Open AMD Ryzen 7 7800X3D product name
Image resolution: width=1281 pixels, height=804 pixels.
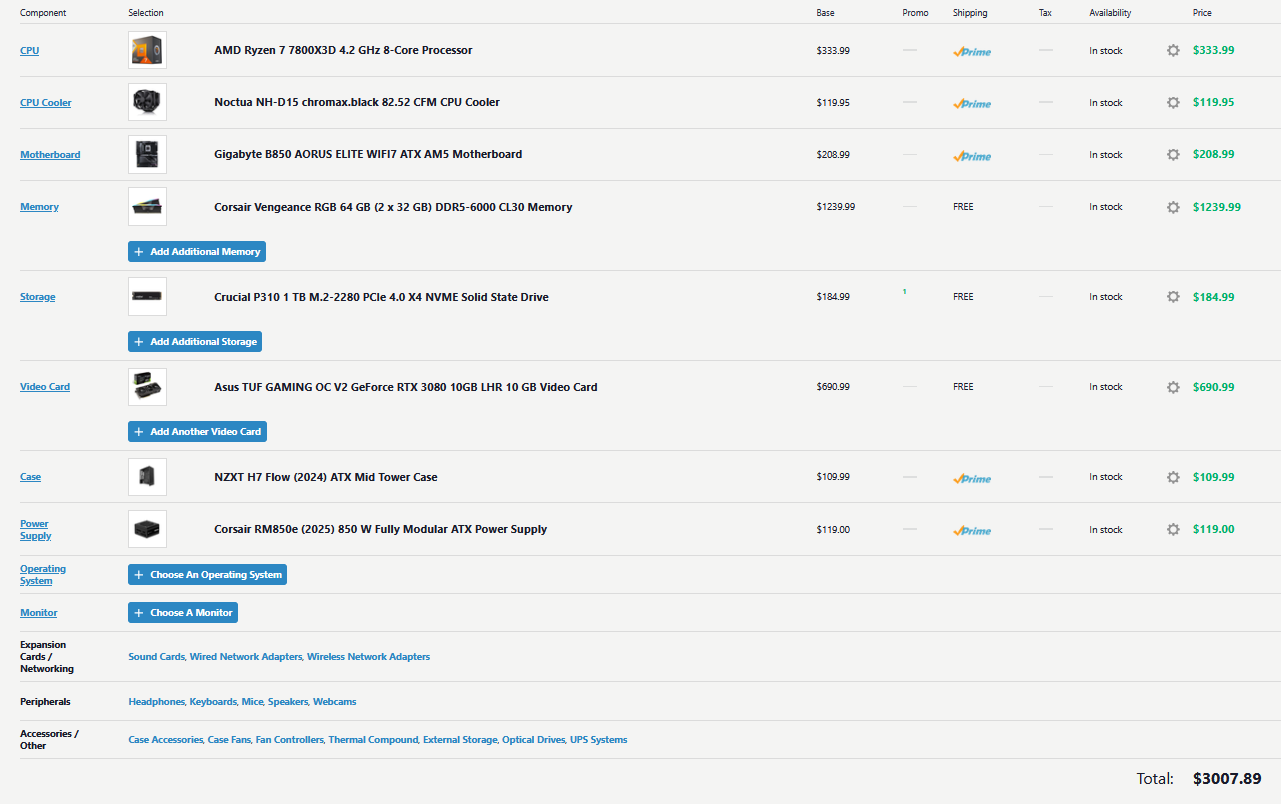343,50
